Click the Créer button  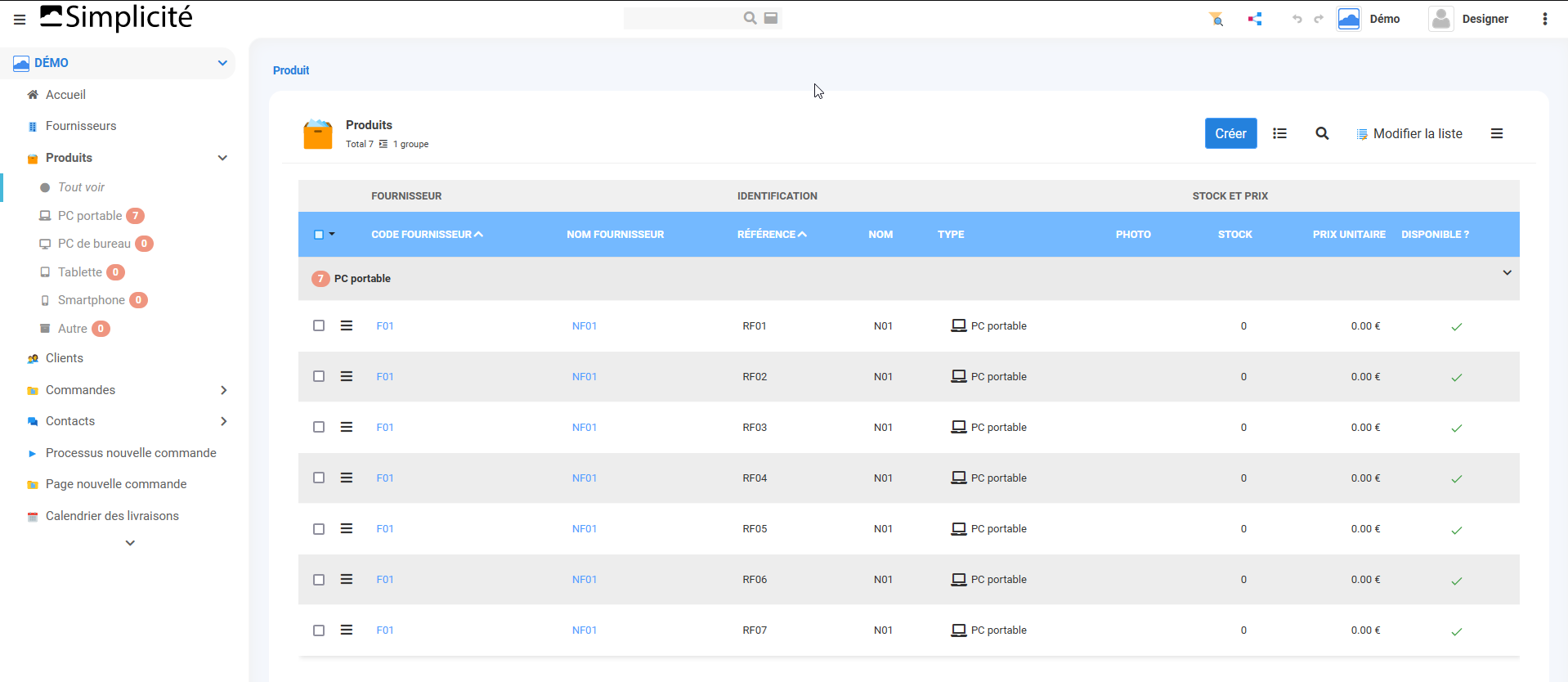pyautogui.click(x=1230, y=133)
